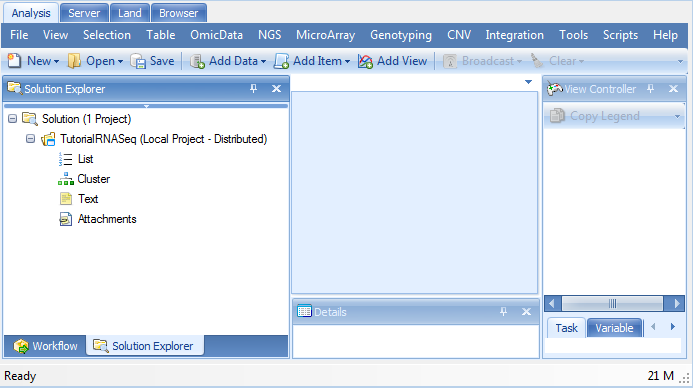Click the Workflow tab icon

coord(21,346)
